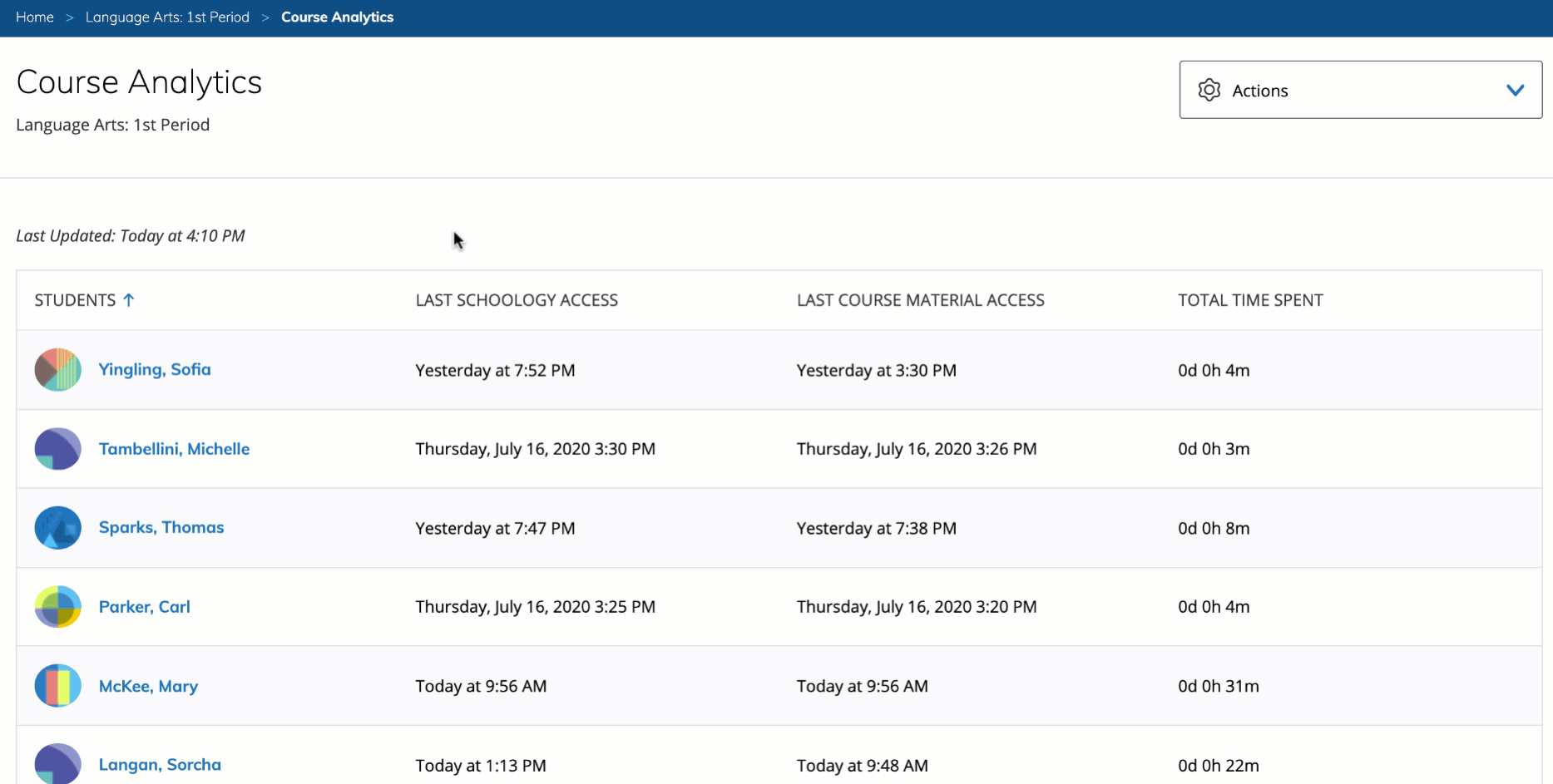Go to Home in breadcrumb
This screenshot has height=784, width=1553.
click(35, 17)
